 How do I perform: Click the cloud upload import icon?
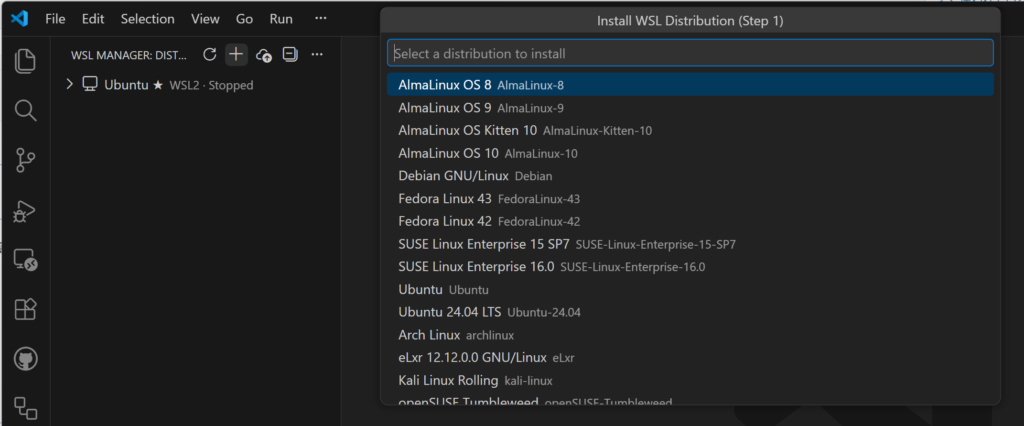pyautogui.click(x=263, y=54)
